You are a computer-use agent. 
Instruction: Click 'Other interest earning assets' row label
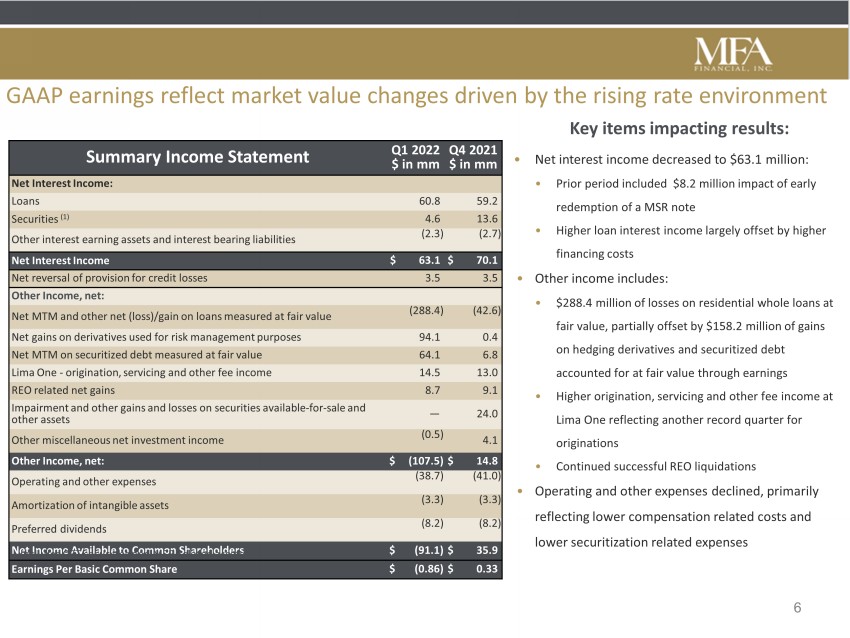click(x=153, y=239)
